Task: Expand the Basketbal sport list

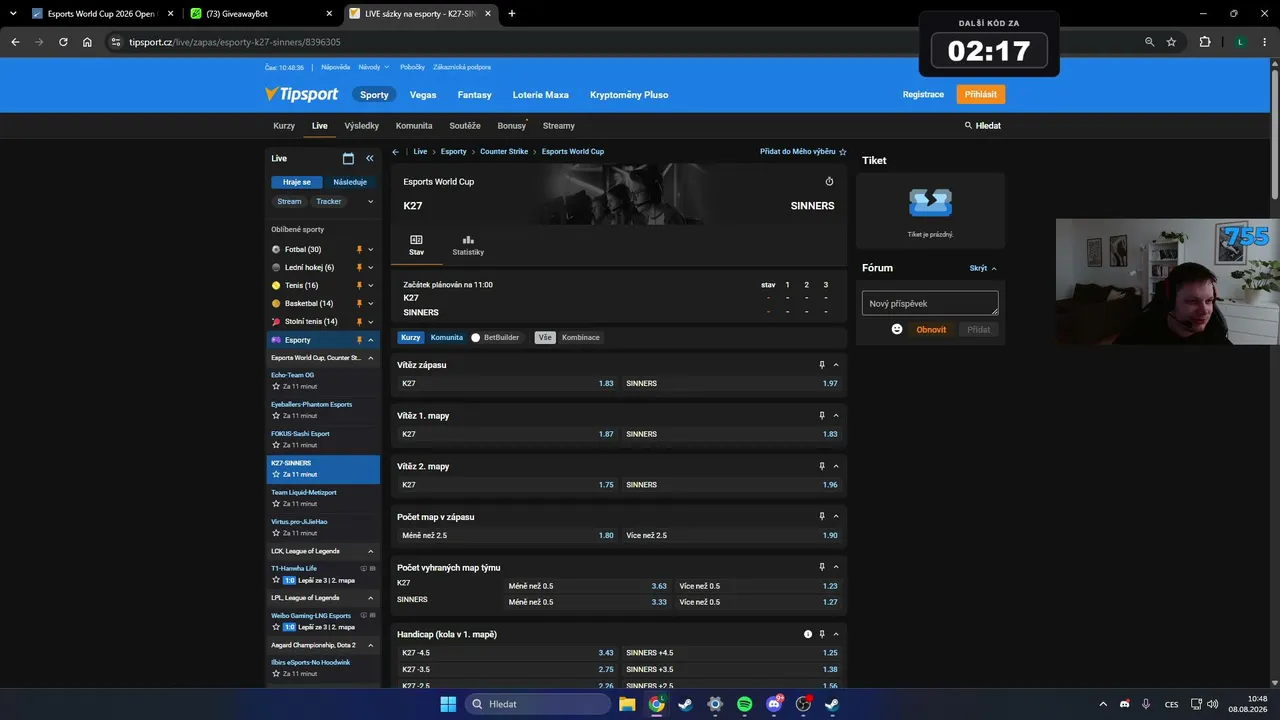Action: 371,304
